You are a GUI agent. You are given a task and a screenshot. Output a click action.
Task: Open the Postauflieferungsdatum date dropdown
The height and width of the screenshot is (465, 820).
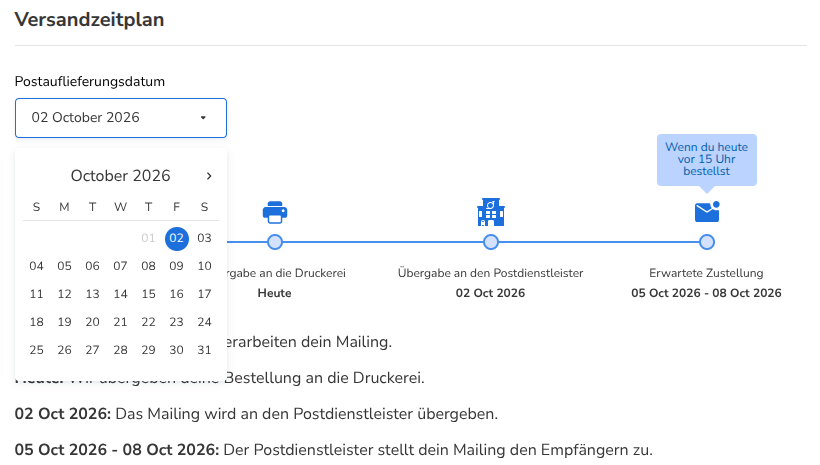[x=121, y=118]
